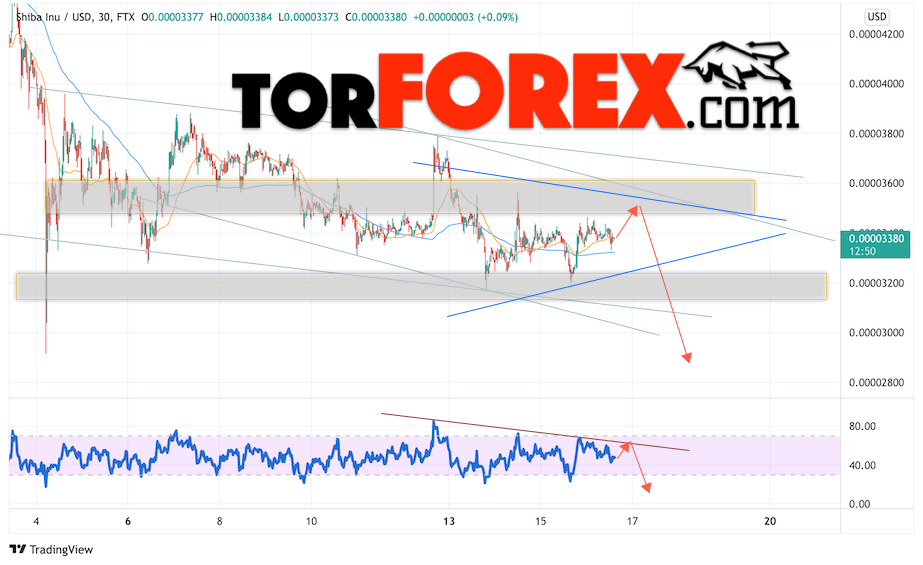This screenshot has height=565, width=923.
Task: Click the 0.00003800 price axis label
Action: pos(876,134)
